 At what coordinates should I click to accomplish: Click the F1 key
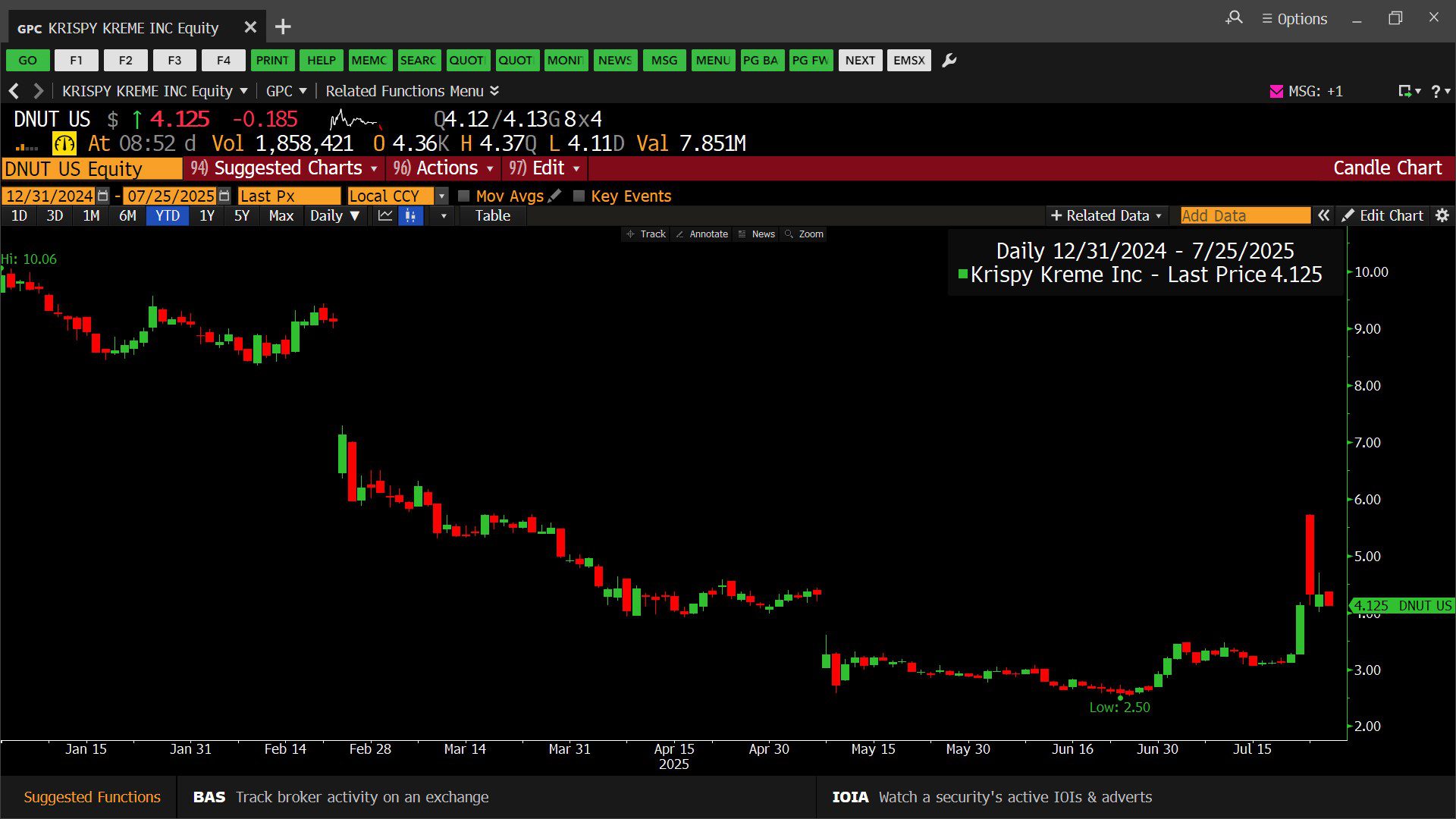coord(77,61)
